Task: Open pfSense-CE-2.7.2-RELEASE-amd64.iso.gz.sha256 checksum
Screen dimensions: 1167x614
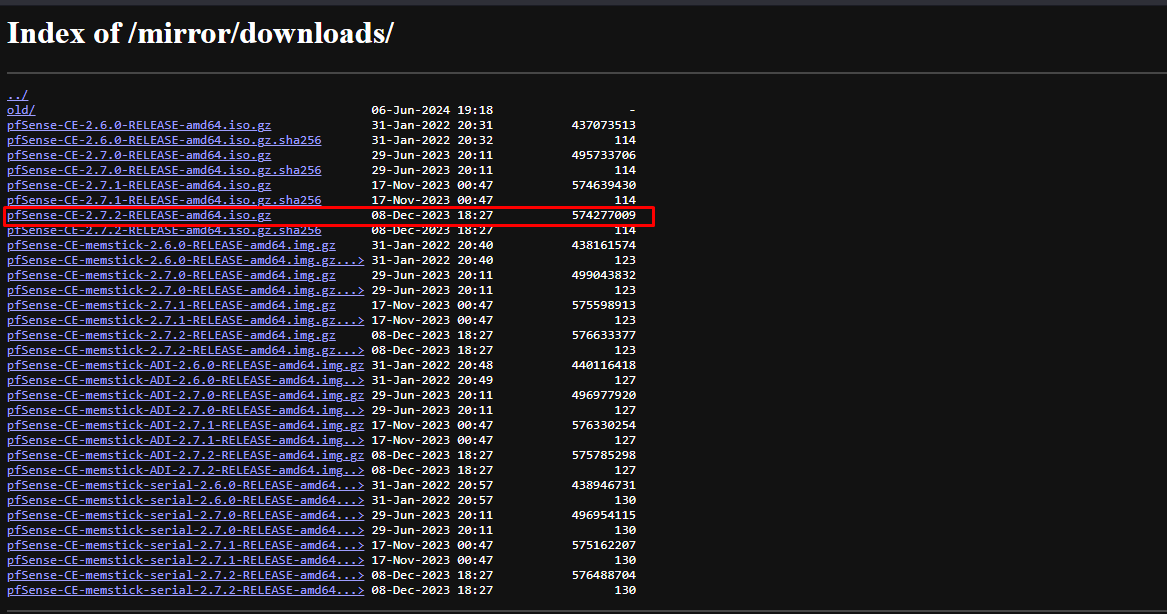Action: (x=164, y=230)
